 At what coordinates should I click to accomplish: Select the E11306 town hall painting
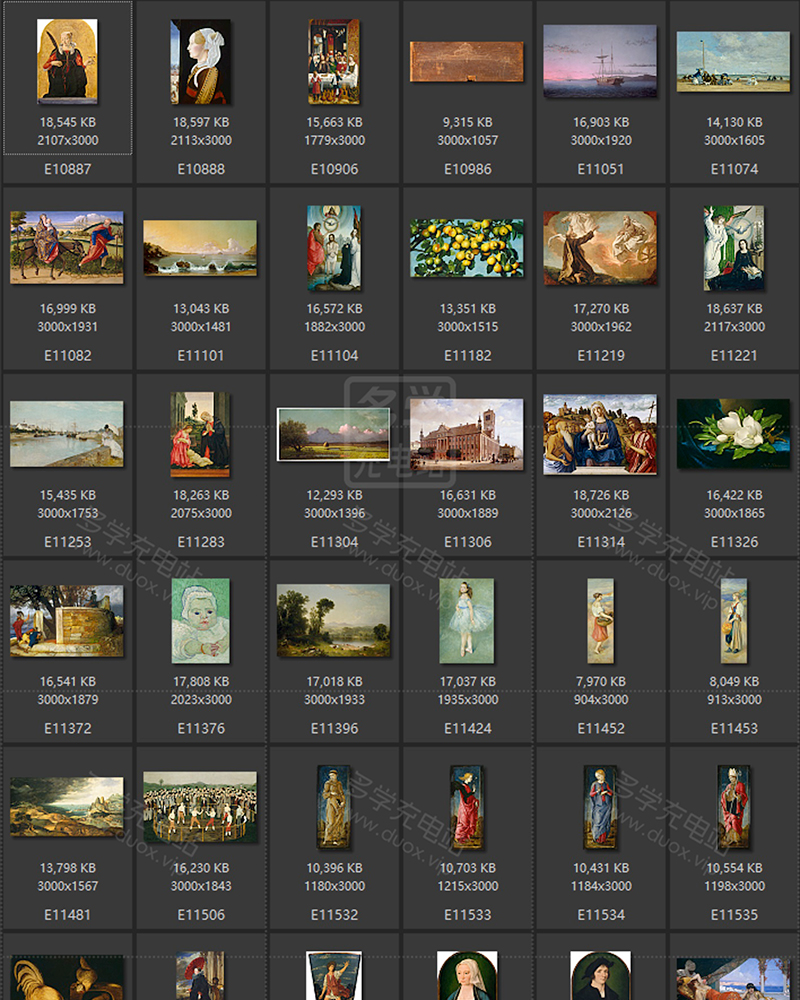click(467, 434)
